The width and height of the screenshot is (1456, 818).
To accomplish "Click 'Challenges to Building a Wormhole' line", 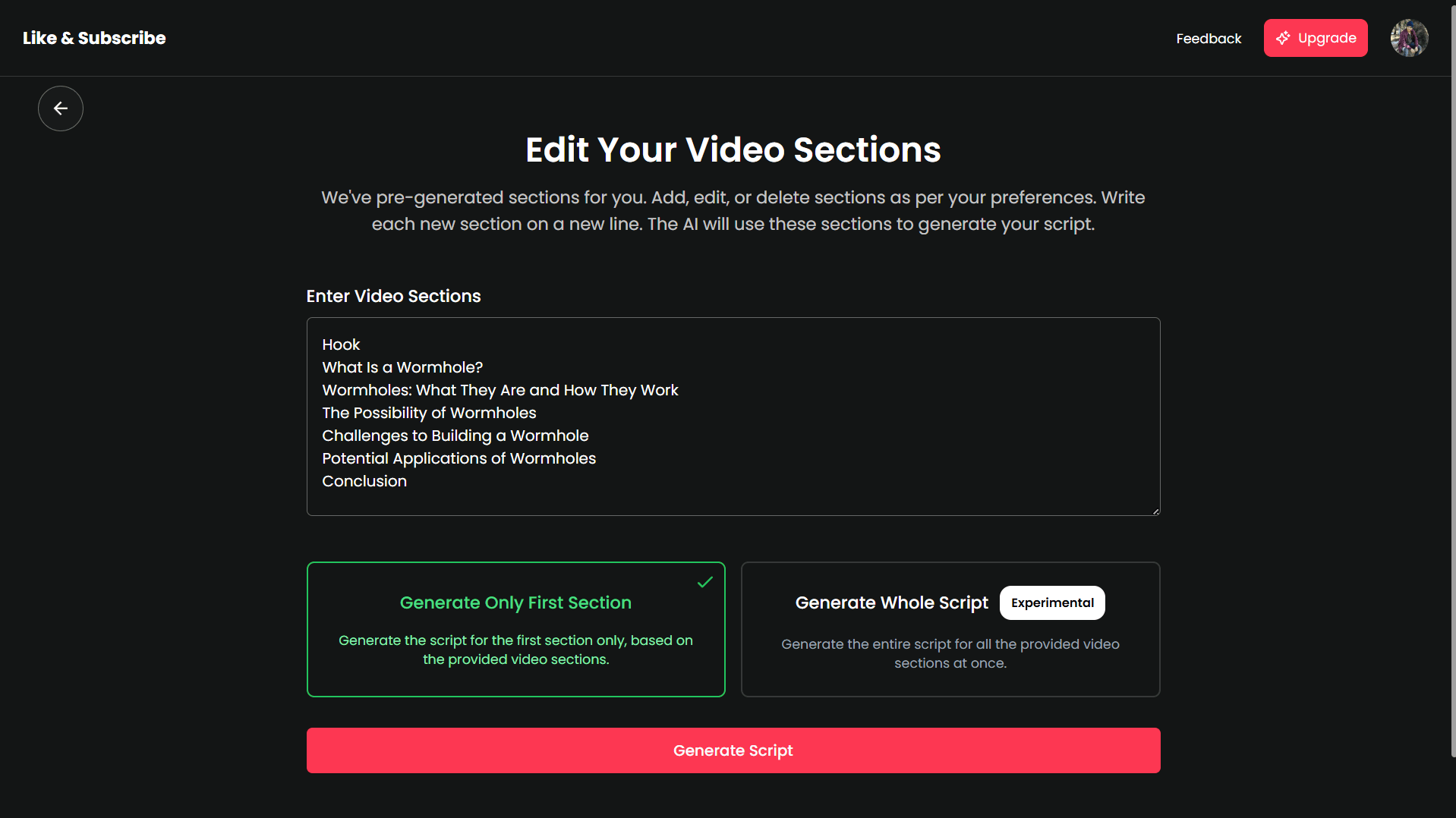I will tap(455, 436).
